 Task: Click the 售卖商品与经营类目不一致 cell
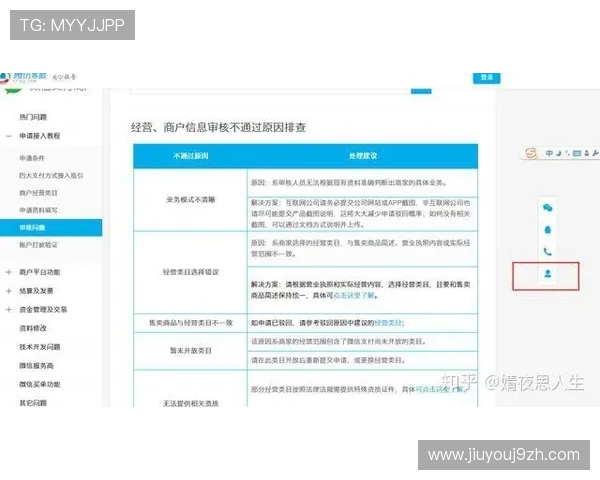pos(191,323)
